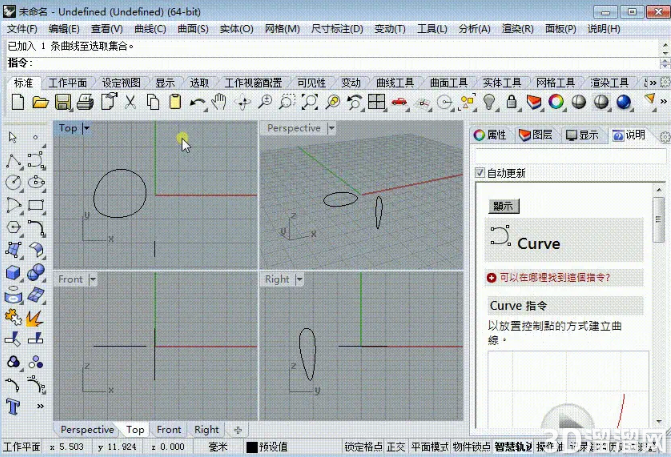Select the Control point curve tool in sidebar
This screenshot has width=671, height=457.
coord(36,160)
